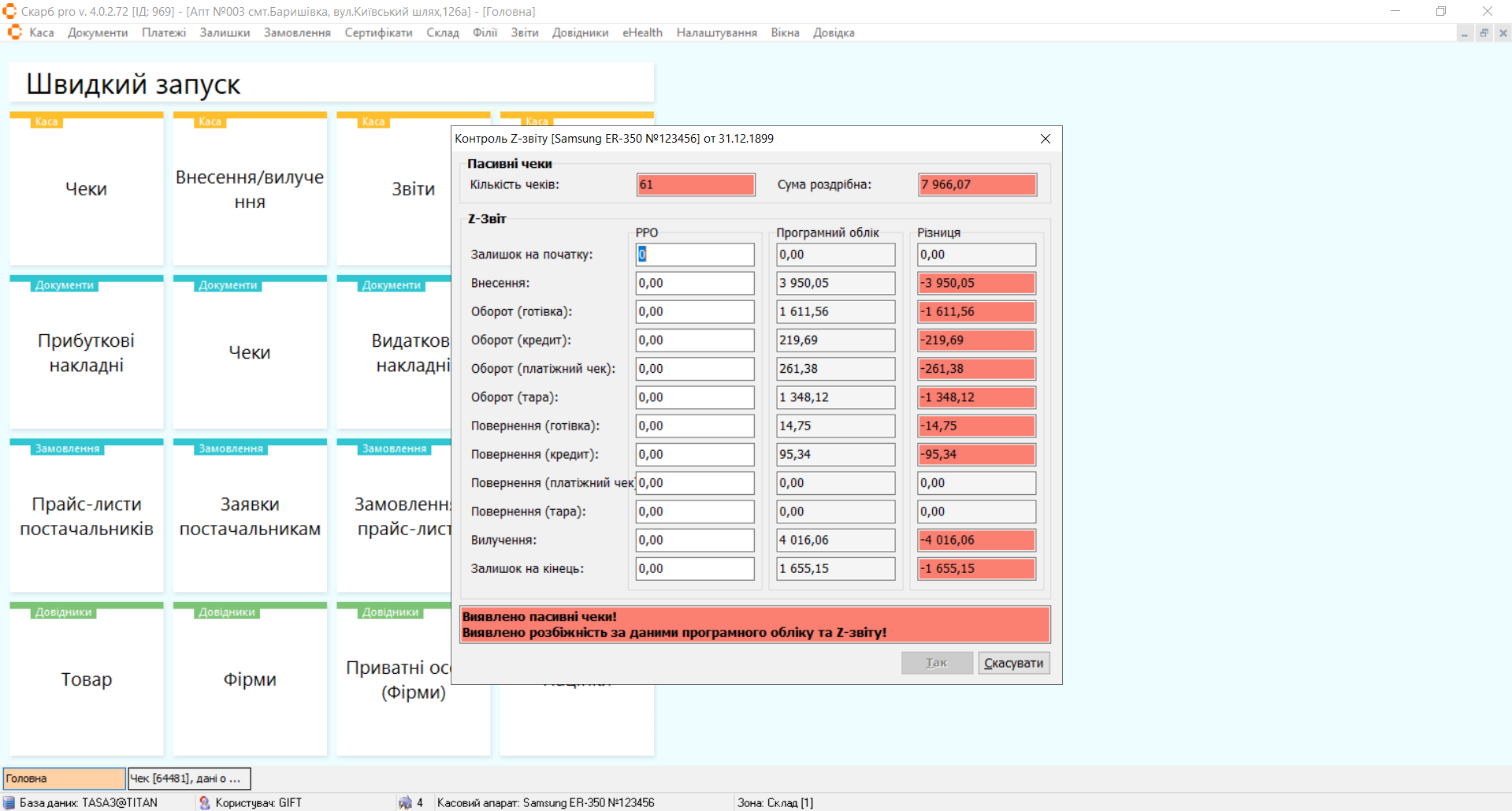
Task: Open the Товар directory tile
Action: [x=87, y=679]
